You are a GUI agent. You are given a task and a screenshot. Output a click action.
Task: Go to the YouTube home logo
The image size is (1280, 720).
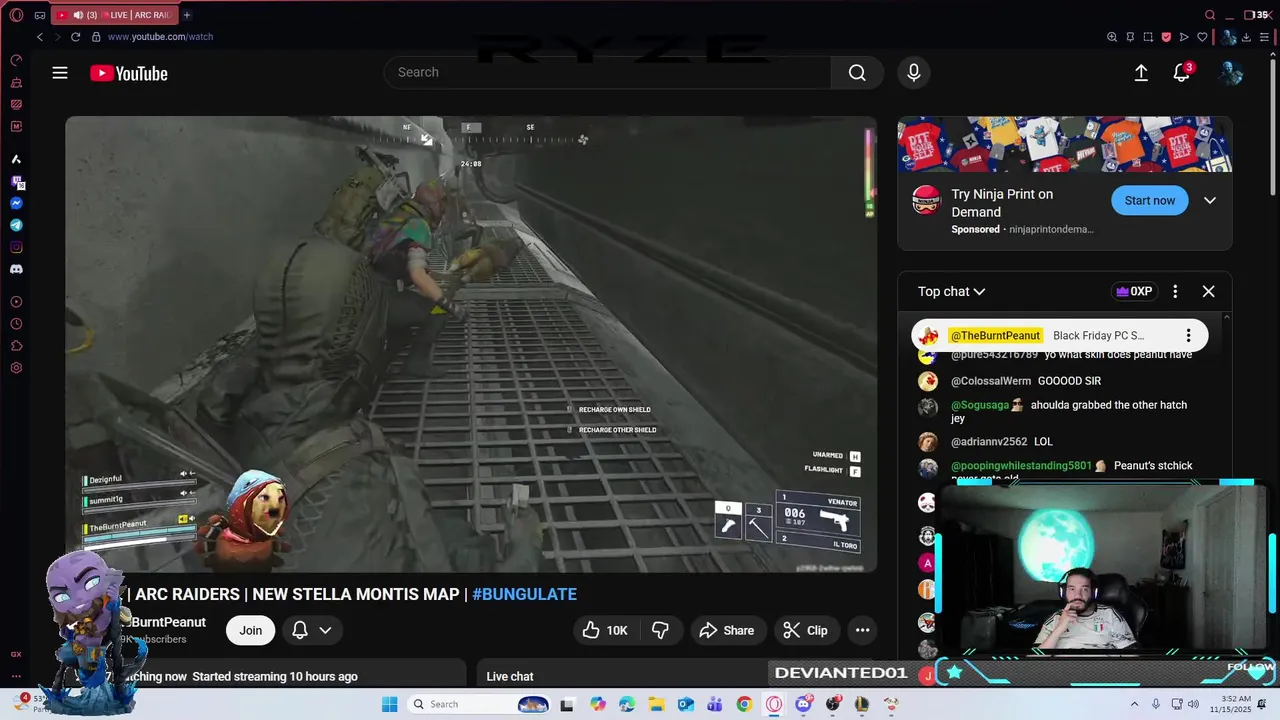tap(129, 73)
